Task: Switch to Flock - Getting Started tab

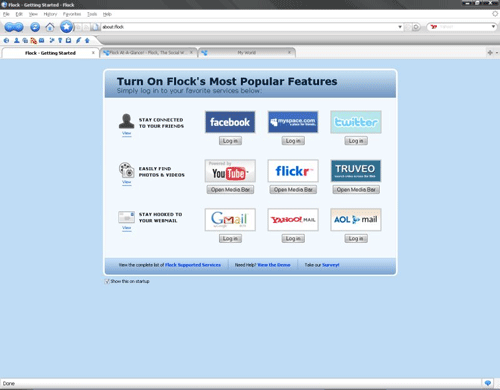Action: (50, 53)
